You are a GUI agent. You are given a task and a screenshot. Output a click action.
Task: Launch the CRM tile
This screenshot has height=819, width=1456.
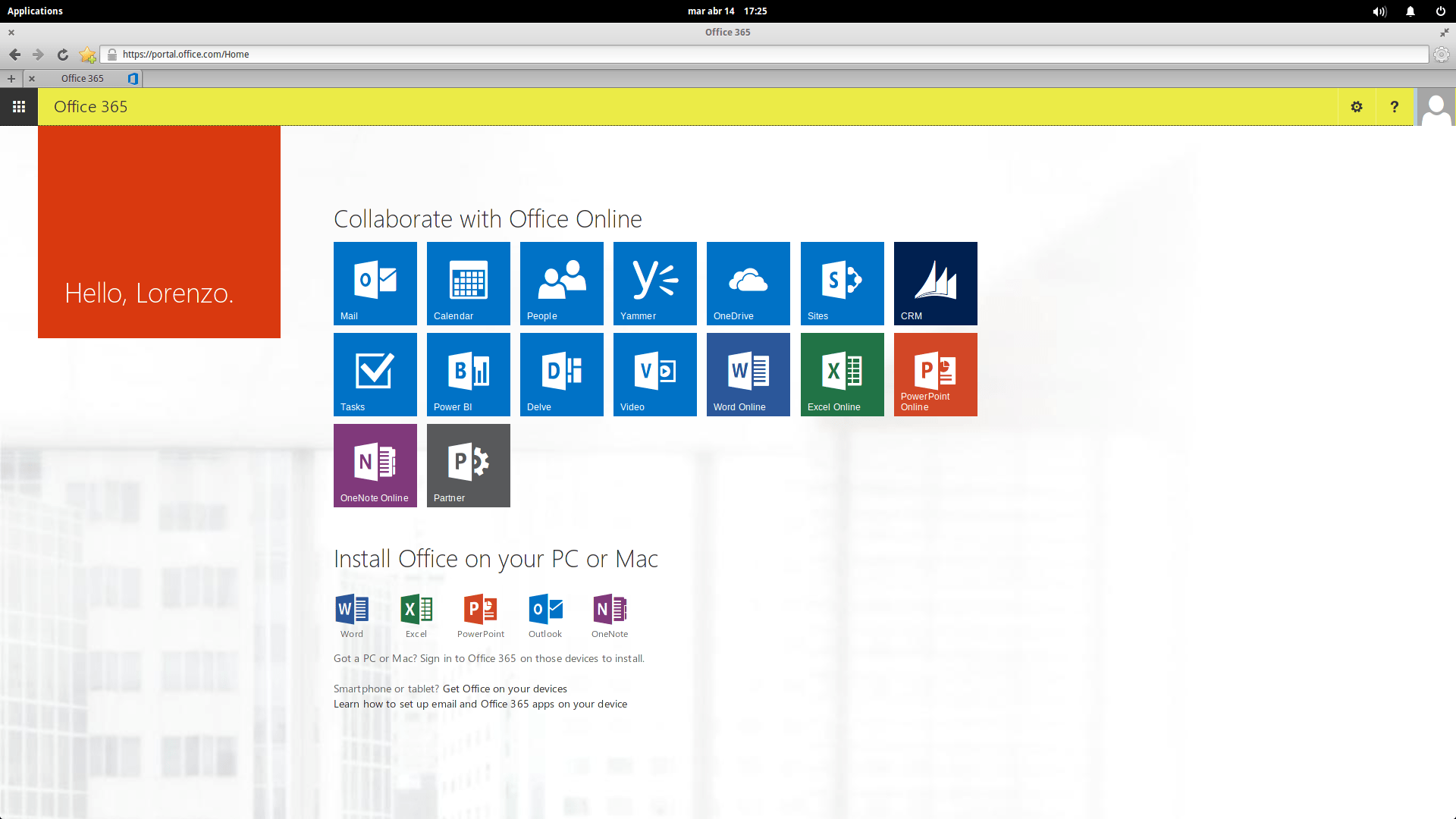pos(936,284)
